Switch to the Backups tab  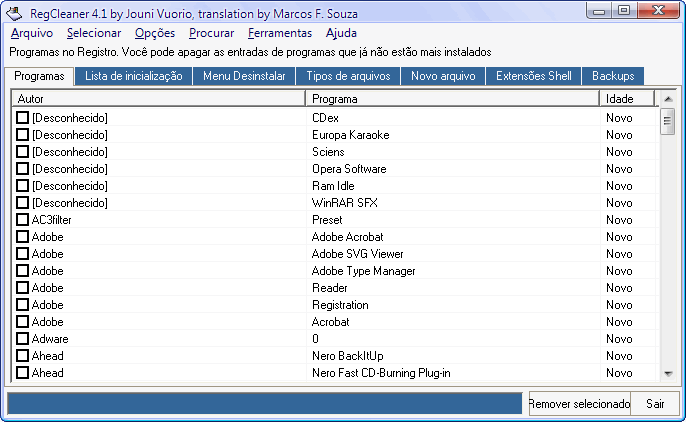(613, 76)
